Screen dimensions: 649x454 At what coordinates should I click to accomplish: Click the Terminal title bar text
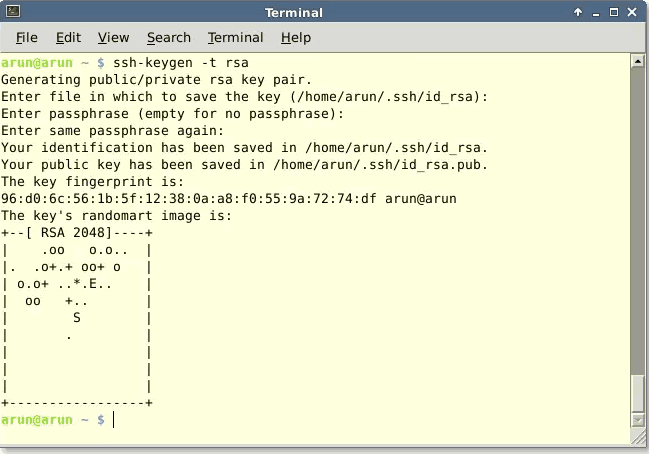pyautogui.click(x=294, y=12)
